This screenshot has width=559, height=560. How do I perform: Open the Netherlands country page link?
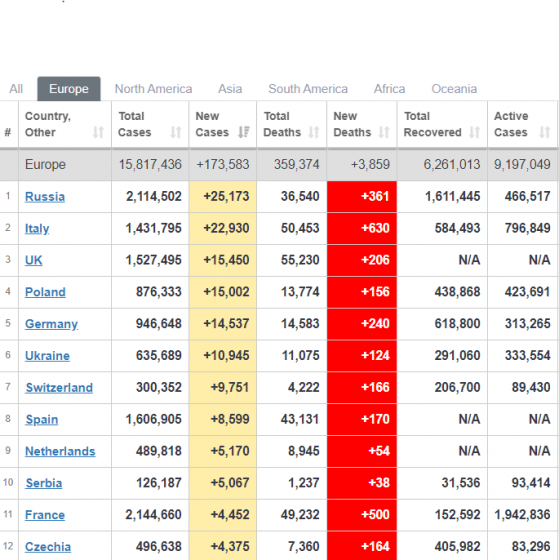point(60,451)
